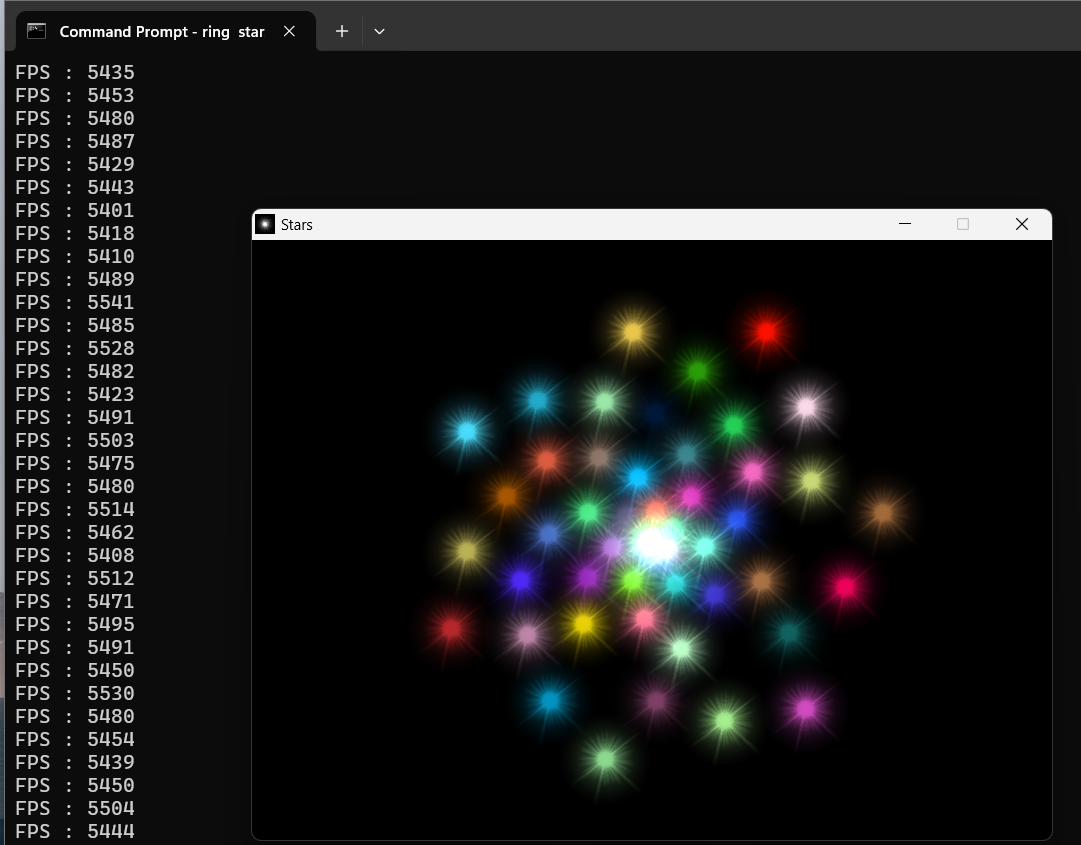Open a new terminal tab with plus

(342, 31)
